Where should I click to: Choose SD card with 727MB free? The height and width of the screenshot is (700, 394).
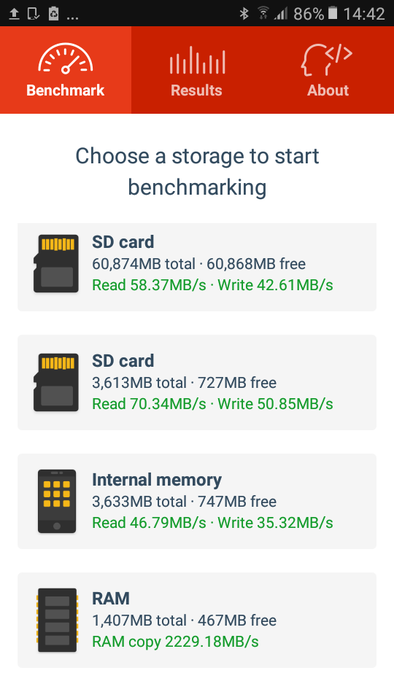click(197, 382)
